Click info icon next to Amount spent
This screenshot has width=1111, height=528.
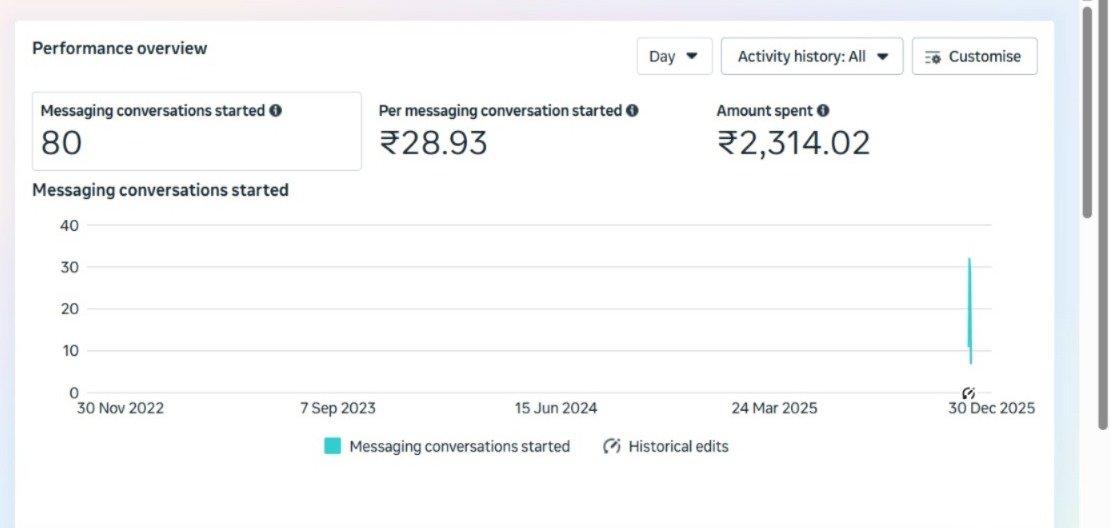click(823, 111)
